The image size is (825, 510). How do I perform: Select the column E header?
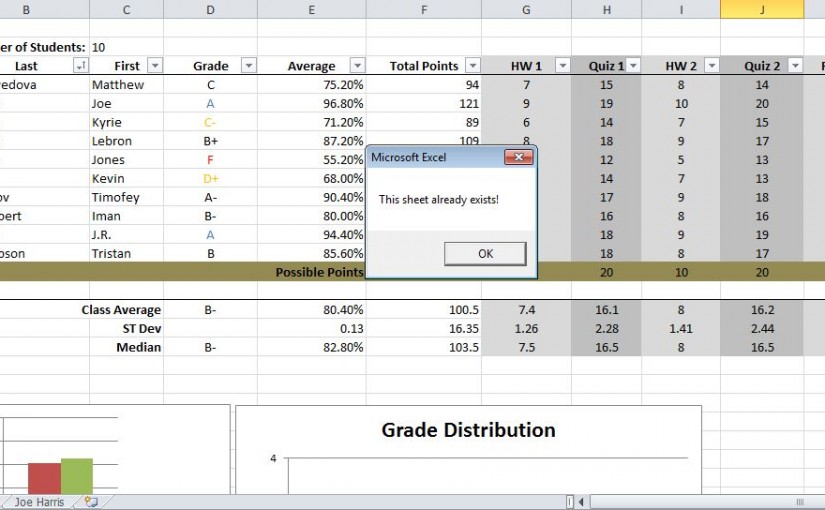pos(311,9)
